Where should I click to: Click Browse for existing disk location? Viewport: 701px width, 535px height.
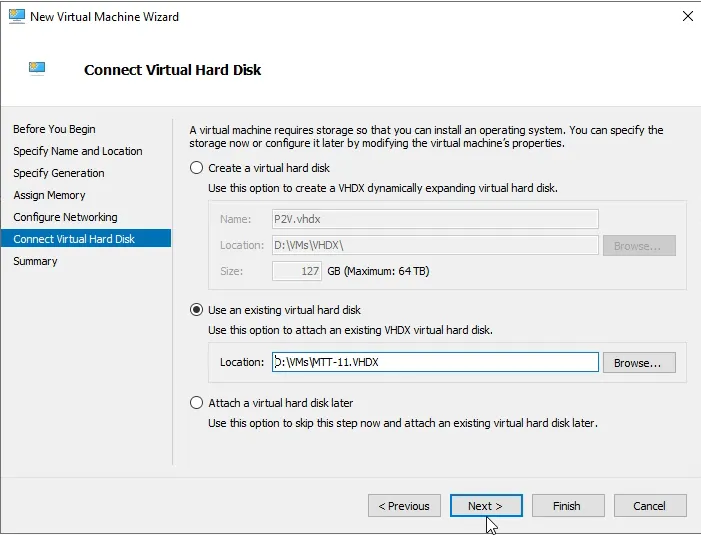point(638,362)
